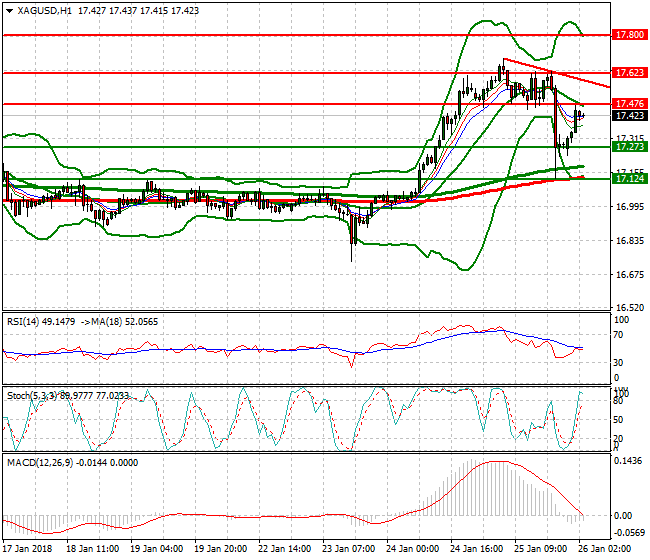This screenshot has width=650, height=560.
Task: Click the MACD(12,26,9) indicator label
Action: point(40,462)
